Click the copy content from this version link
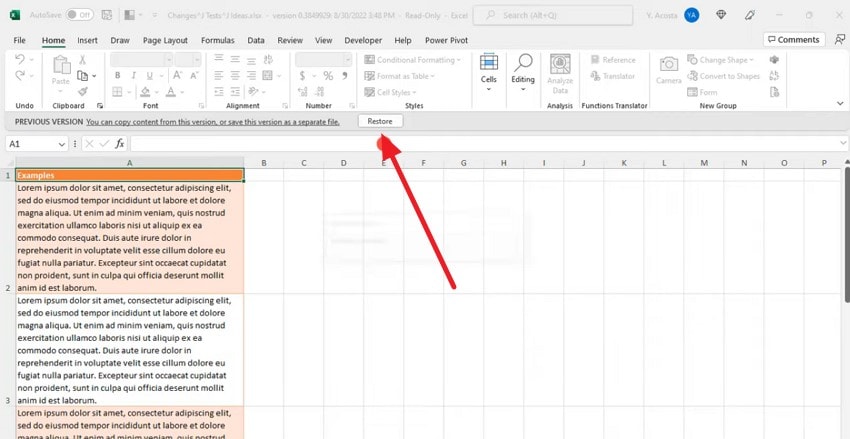Image resolution: width=850 pixels, height=439 pixels. 213,122
